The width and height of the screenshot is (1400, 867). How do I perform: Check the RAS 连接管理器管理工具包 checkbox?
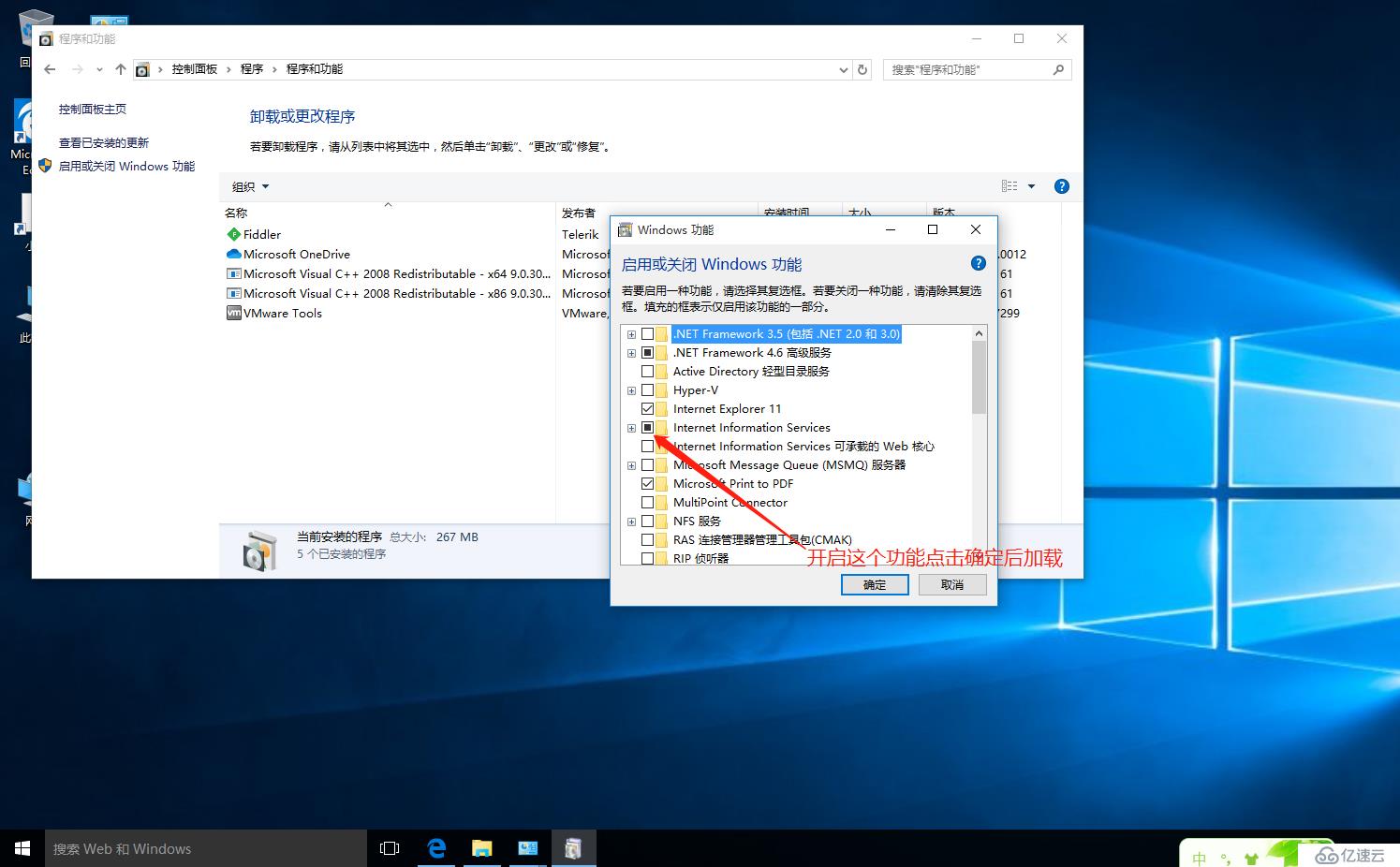[647, 540]
